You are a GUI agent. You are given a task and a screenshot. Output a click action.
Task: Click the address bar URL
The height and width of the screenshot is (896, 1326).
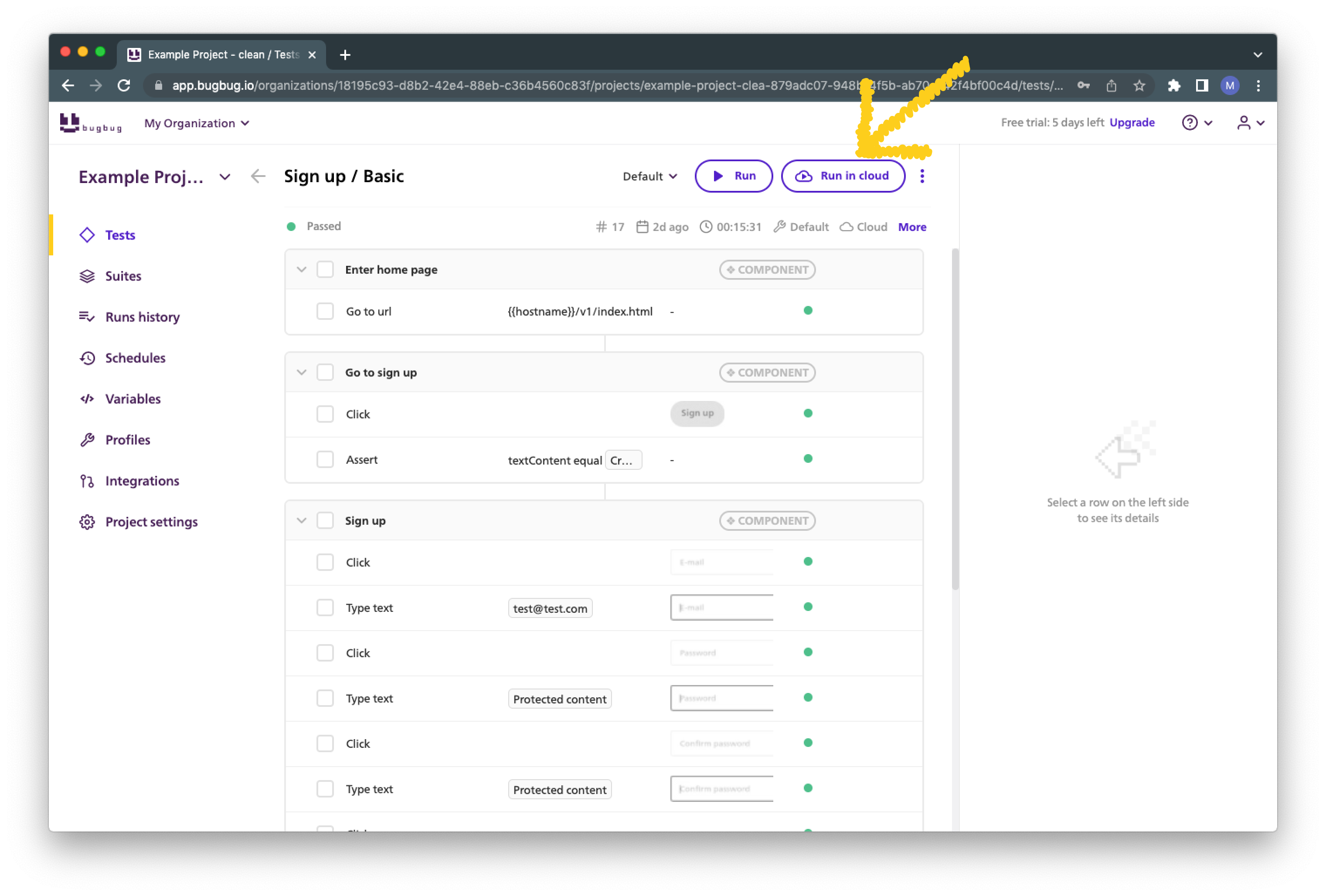click(x=617, y=85)
